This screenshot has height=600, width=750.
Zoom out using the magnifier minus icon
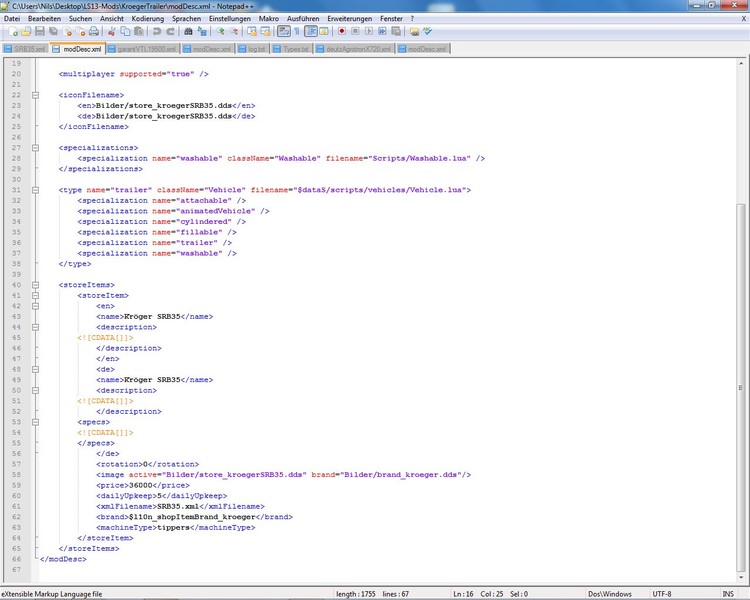coord(234,32)
